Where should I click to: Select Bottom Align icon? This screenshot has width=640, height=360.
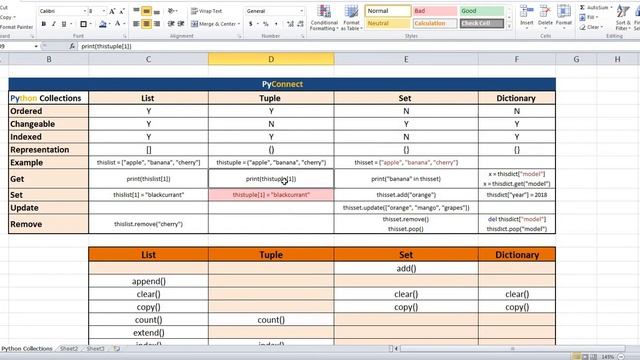pos(157,11)
